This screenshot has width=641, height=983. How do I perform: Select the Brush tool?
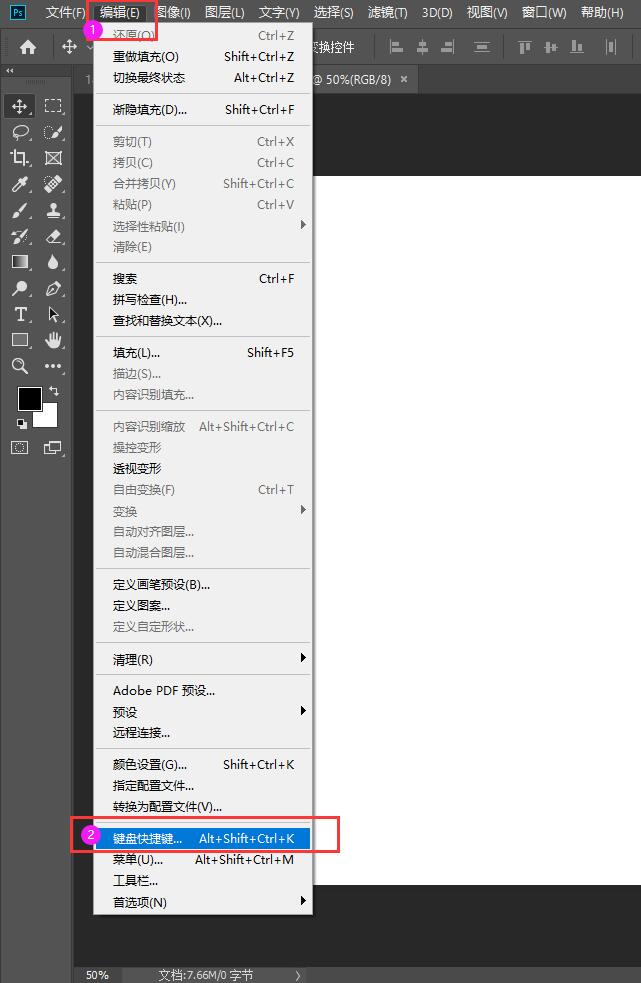coord(19,210)
